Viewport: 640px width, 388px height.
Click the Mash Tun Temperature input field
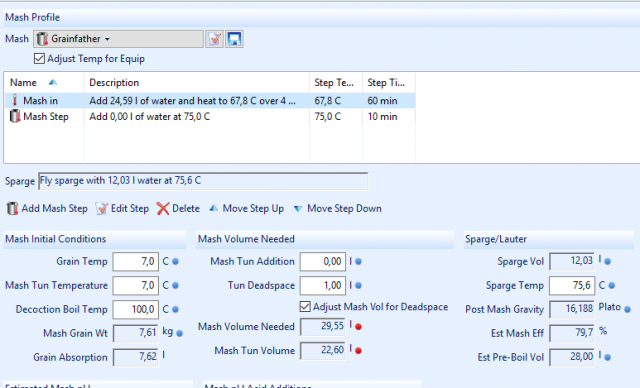click(136, 286)
